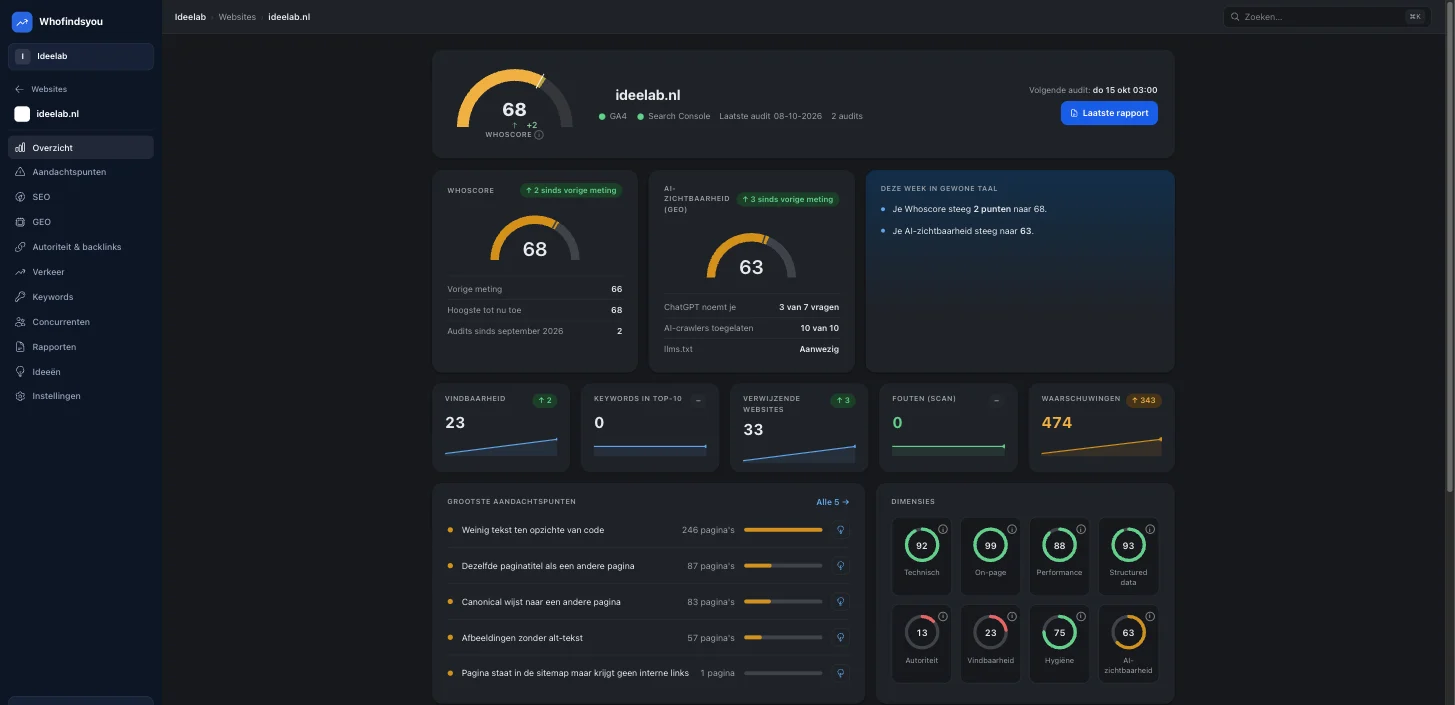The image size is (1455, 705).
Task: Click the Instellingen gear icon
Action: pyautogui.click(x=21, y=396)
